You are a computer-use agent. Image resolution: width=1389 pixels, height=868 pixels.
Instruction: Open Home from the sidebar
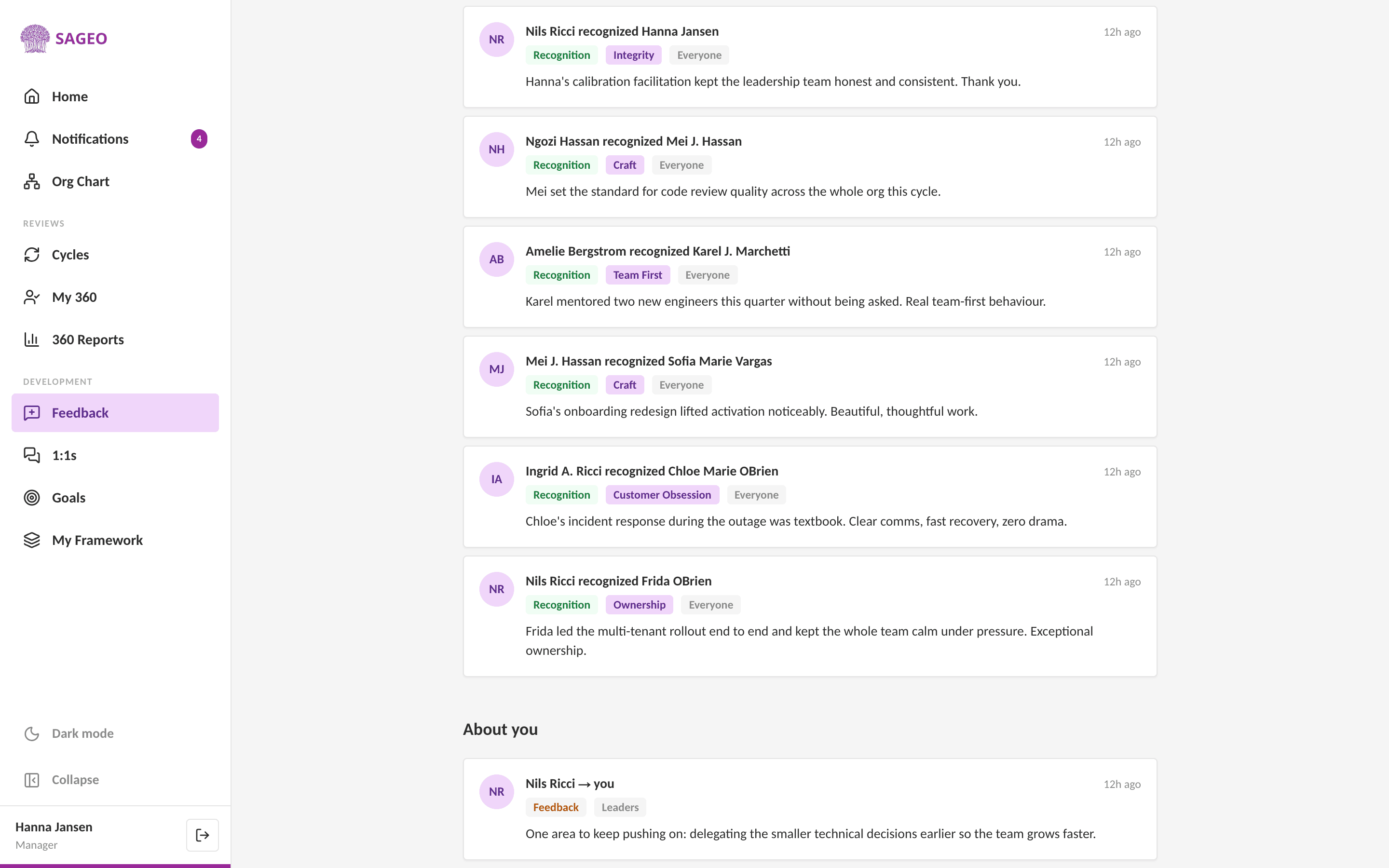pos(115,96)
